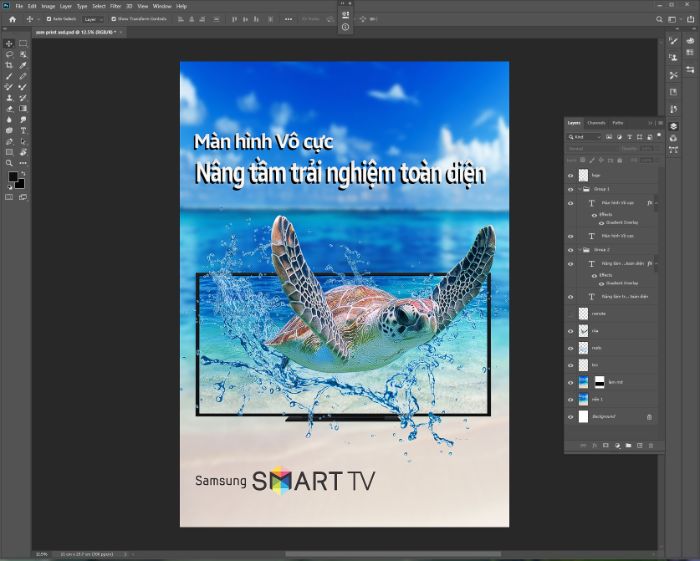This screenshot has width=700, height=561.
Task: Select the Lasso tool
Action: point(9,54)
